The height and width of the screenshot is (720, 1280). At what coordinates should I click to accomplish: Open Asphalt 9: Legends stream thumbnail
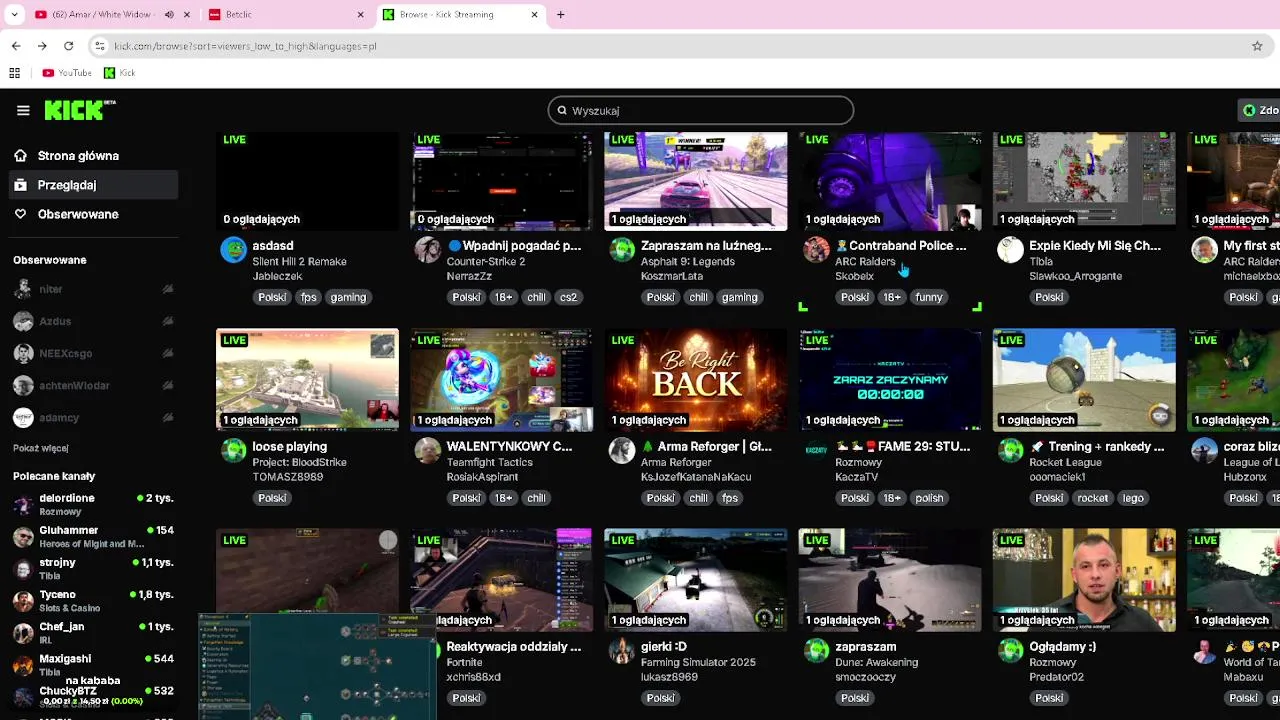click(695, 181)
